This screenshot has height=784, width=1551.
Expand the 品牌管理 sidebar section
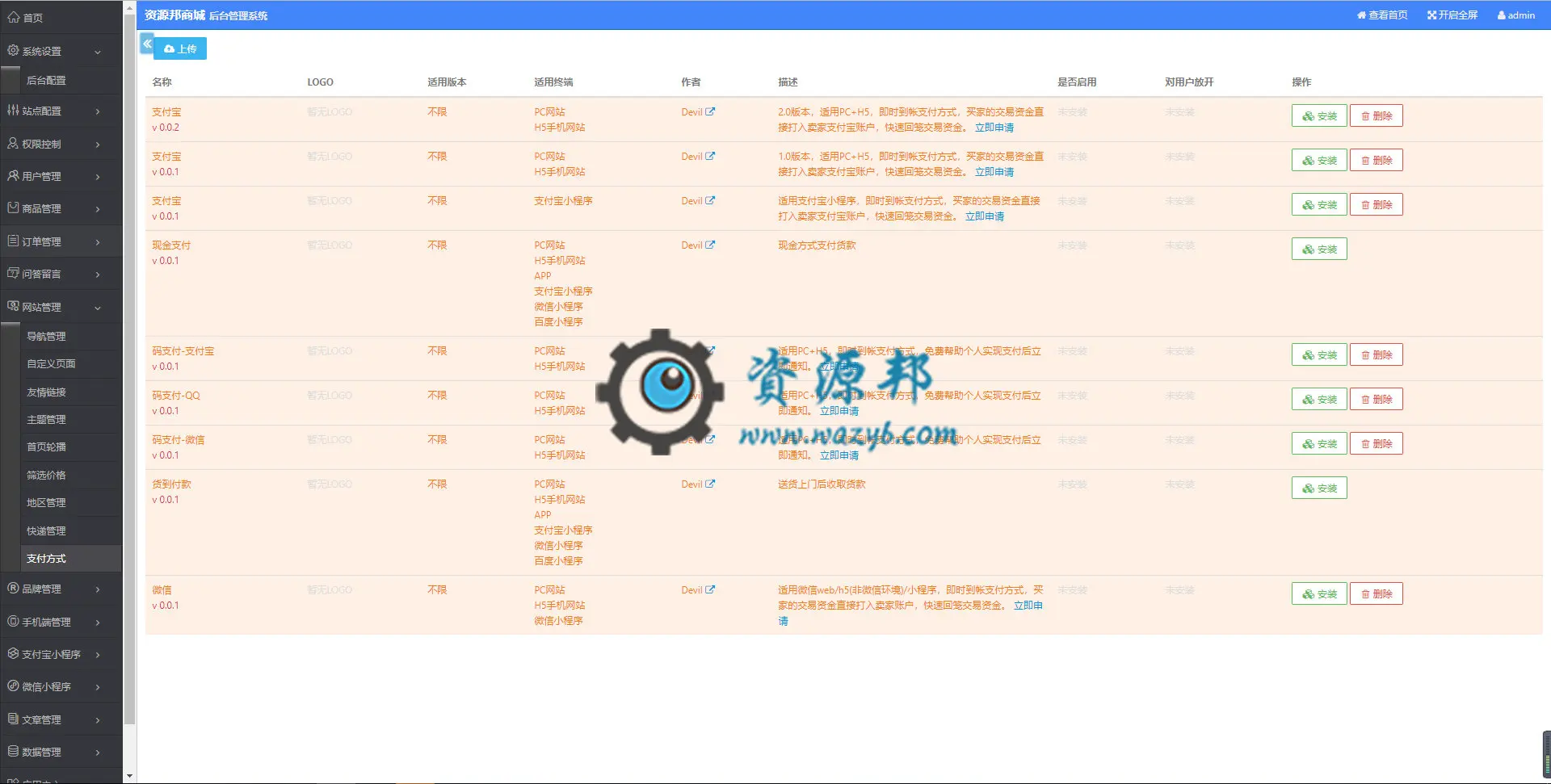click(x=61, y=589)
